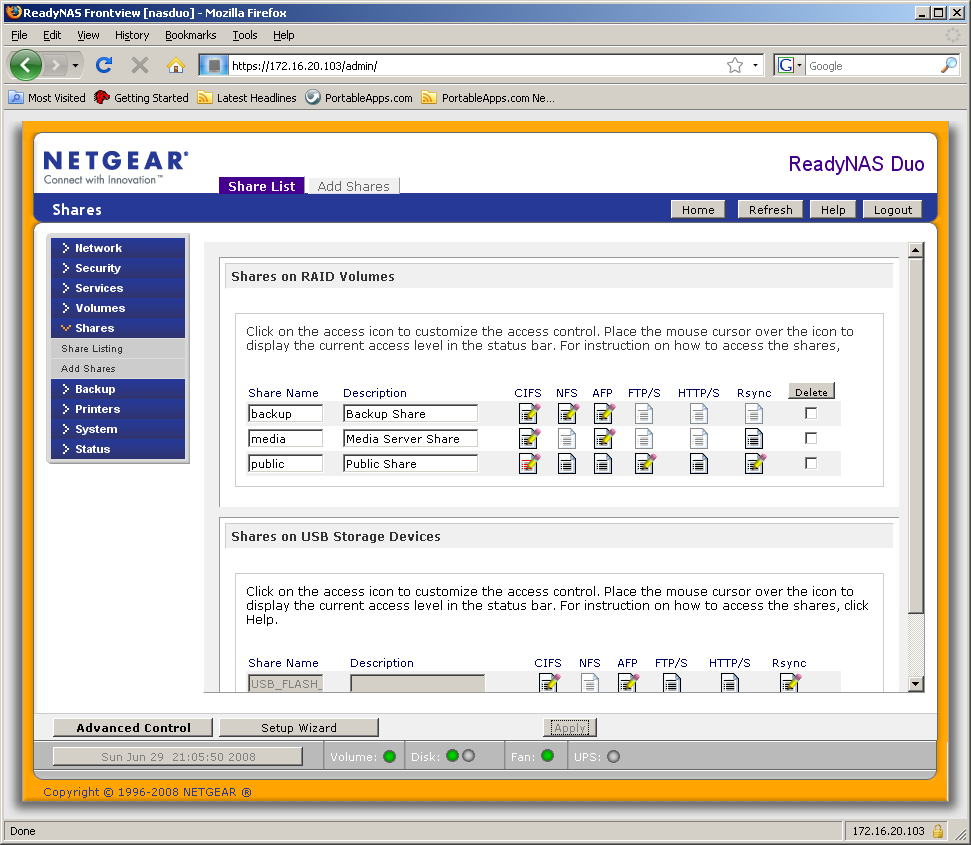Expand the Backup sidebar section

tap(118, 389)
